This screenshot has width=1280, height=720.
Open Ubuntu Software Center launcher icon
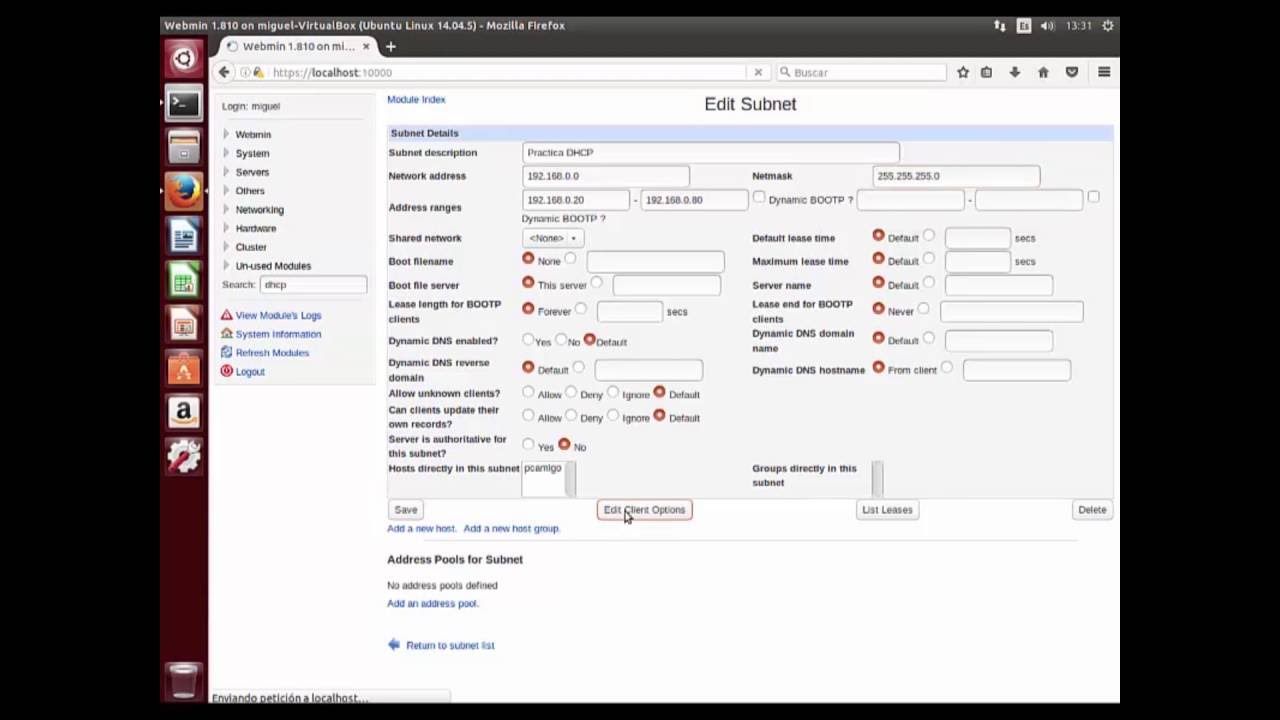click(x=184, y=368)
